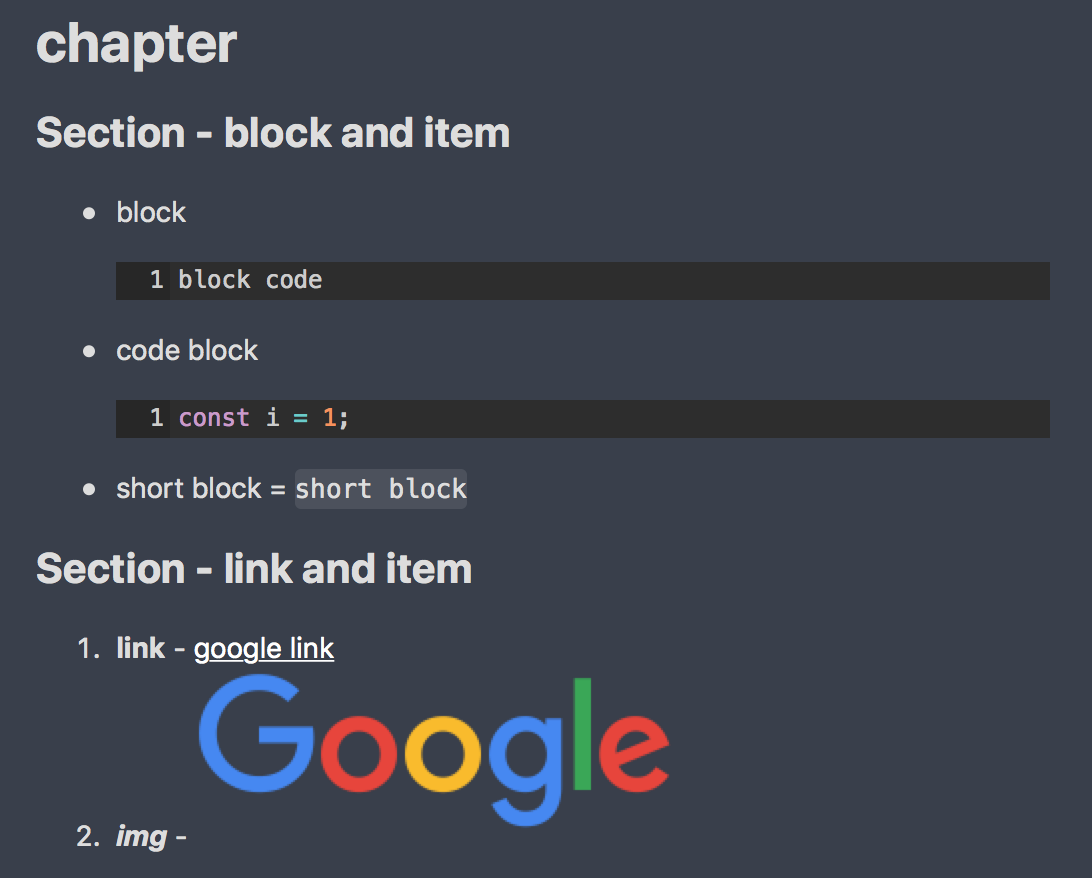Viewport: 1092px width, 878px height.
Task: Click the italic "img" label
Action: click(141, 836)
